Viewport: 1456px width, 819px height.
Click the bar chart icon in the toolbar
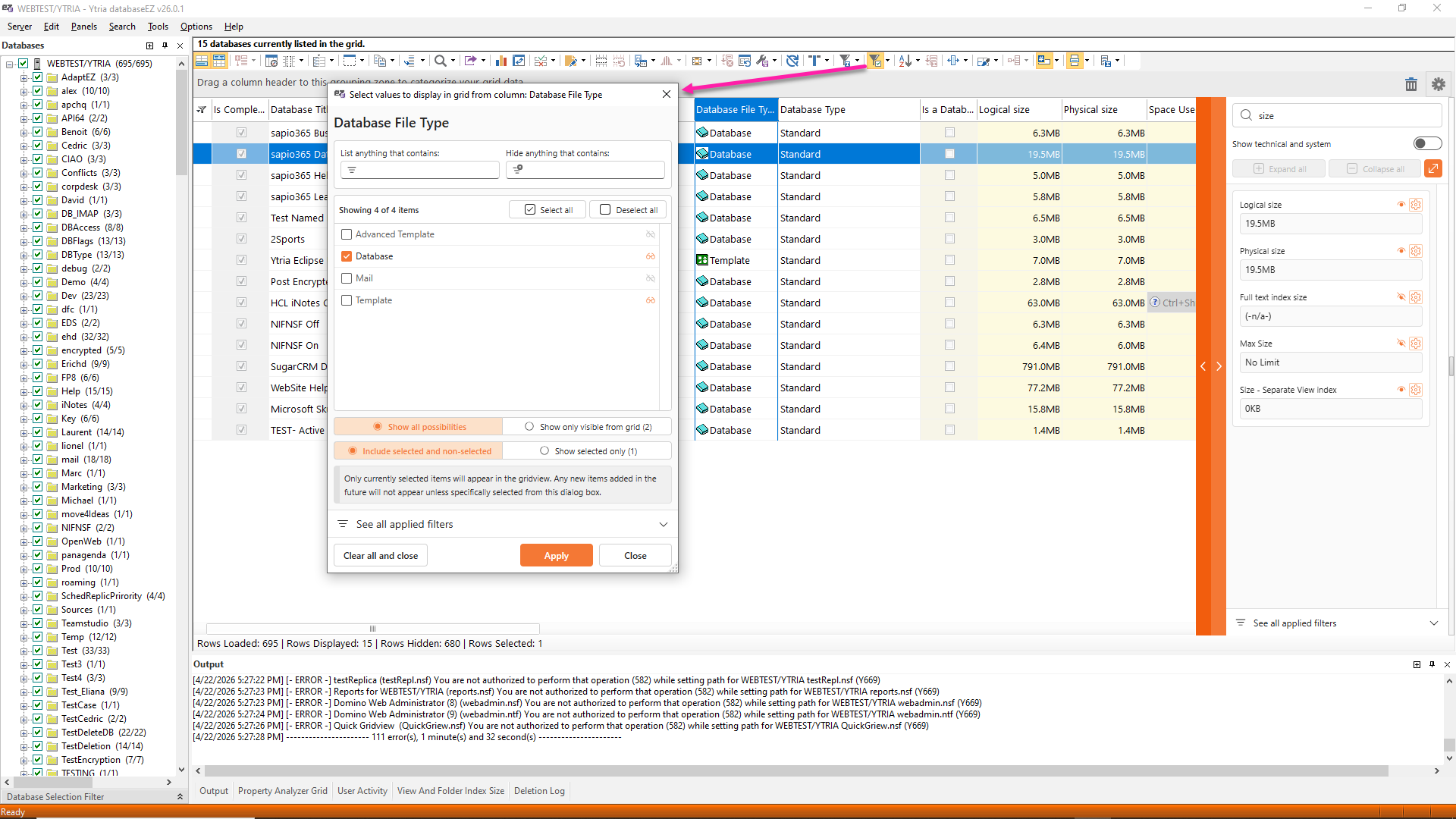(500, 61)
